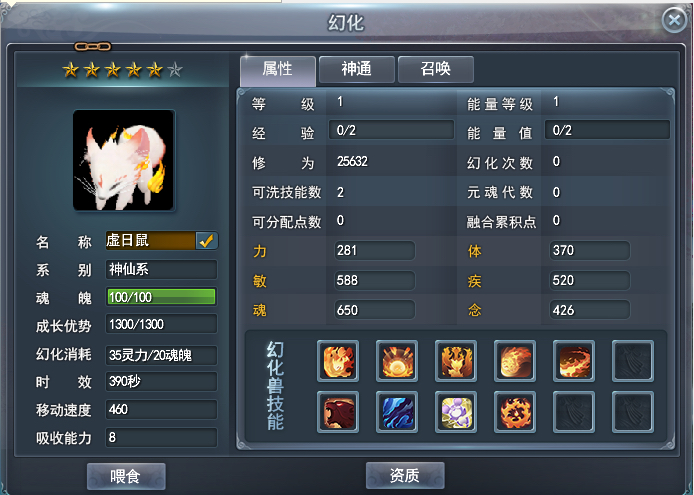The image size is (694, 495).
Task: Open the 资质 aptitude button
Action: coord(405,475)
